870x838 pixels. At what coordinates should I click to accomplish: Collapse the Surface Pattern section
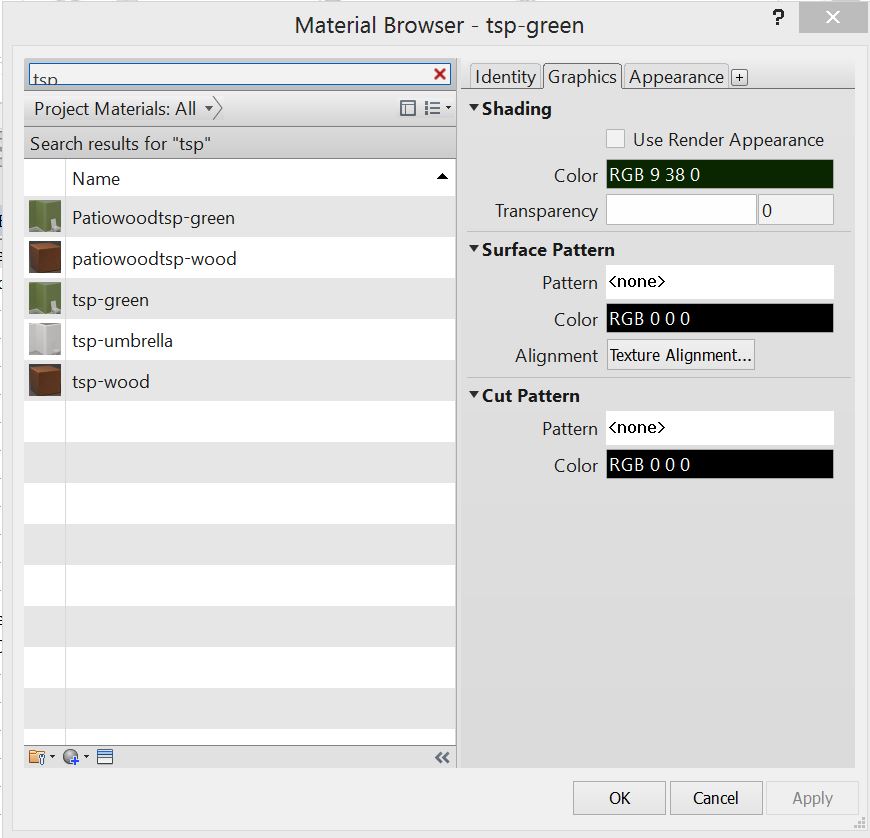click(x=474, y=249)
